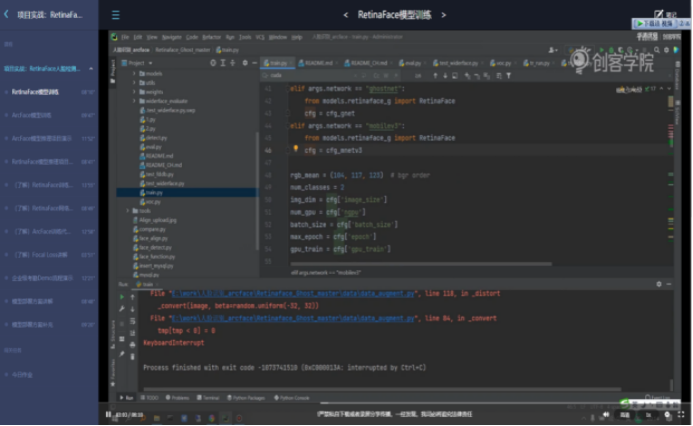Click the hamburger menu icon in top bar
Screen dimensions: 693x426
[x=116, y=16]
